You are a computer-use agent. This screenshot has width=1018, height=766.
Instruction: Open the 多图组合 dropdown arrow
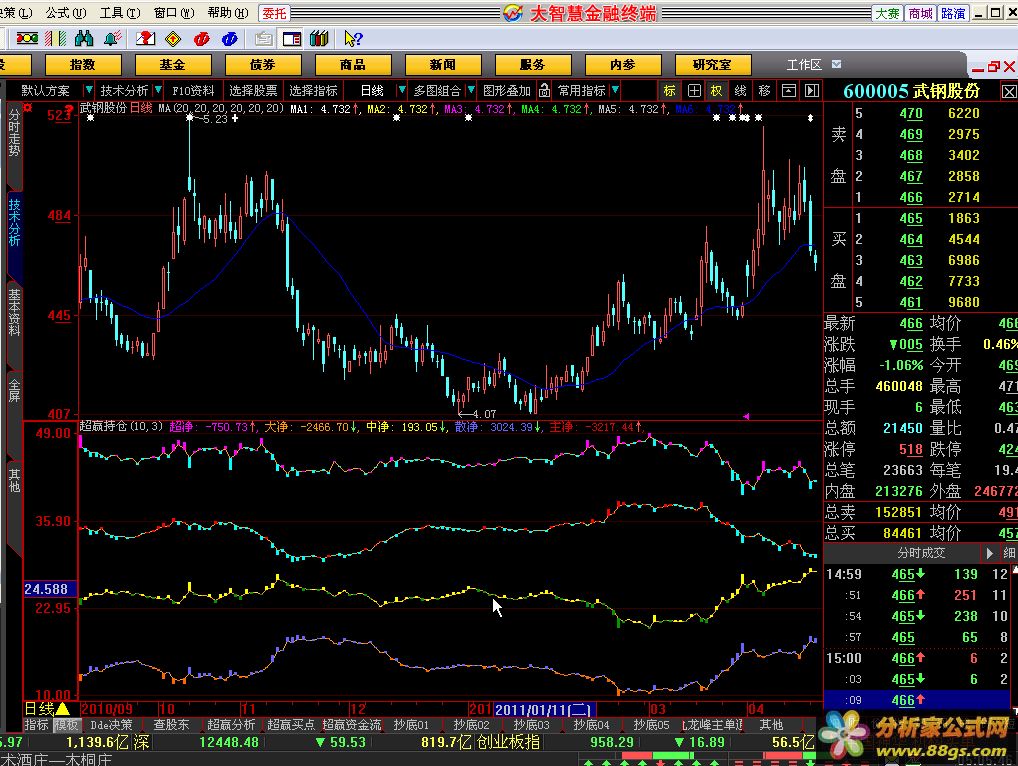tap(471, 90)
